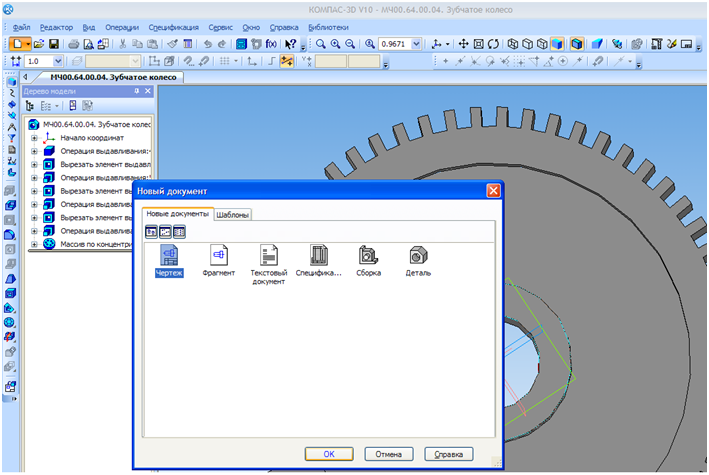
Task: Open Print Preview from the toolbar
Action: click(89, 44)
